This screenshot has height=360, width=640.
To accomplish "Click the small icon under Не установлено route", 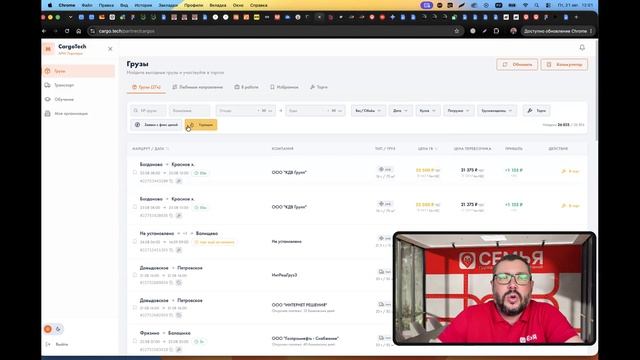I will click(179, 250).
